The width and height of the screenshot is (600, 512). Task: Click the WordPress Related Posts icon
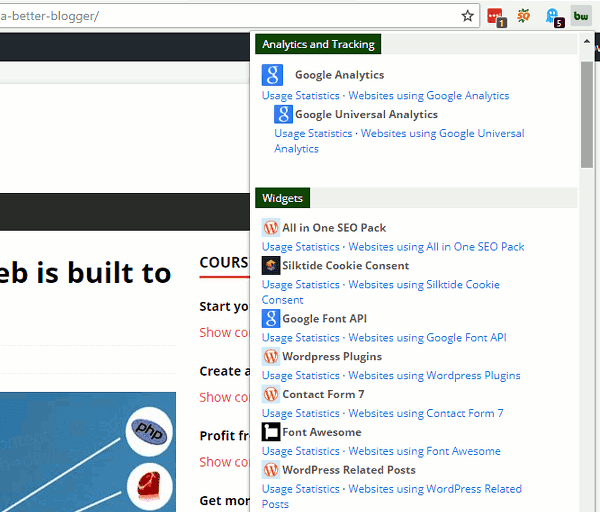click(271, 470)
